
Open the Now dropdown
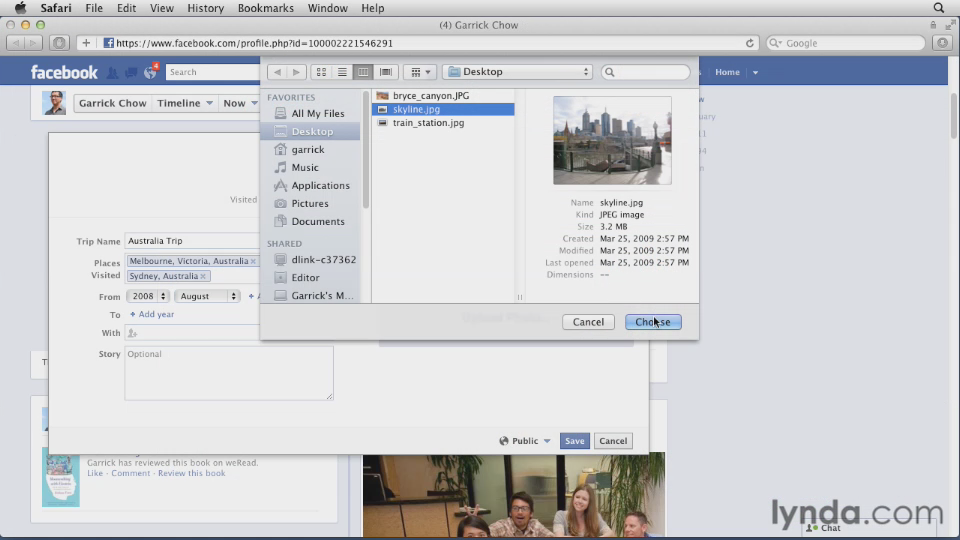[240, 103]
